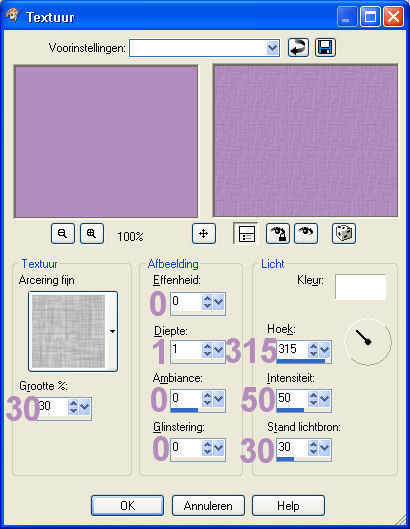Screen dimensions: 410x529
Task: Expand the Arcering fijn texture picker arrow
Action: pos(112,332)
